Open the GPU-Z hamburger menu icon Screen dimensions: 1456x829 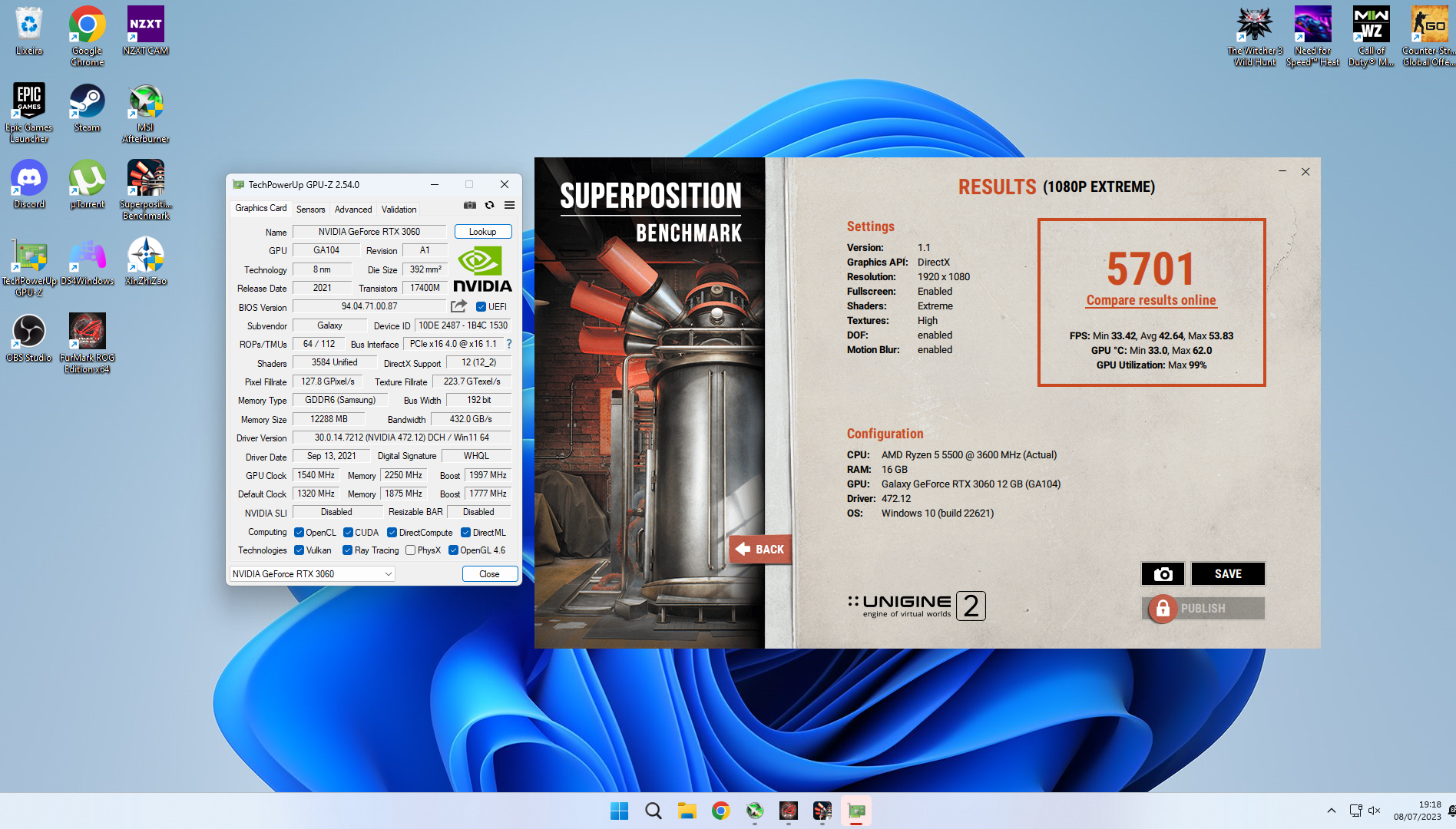coord(509,206)
